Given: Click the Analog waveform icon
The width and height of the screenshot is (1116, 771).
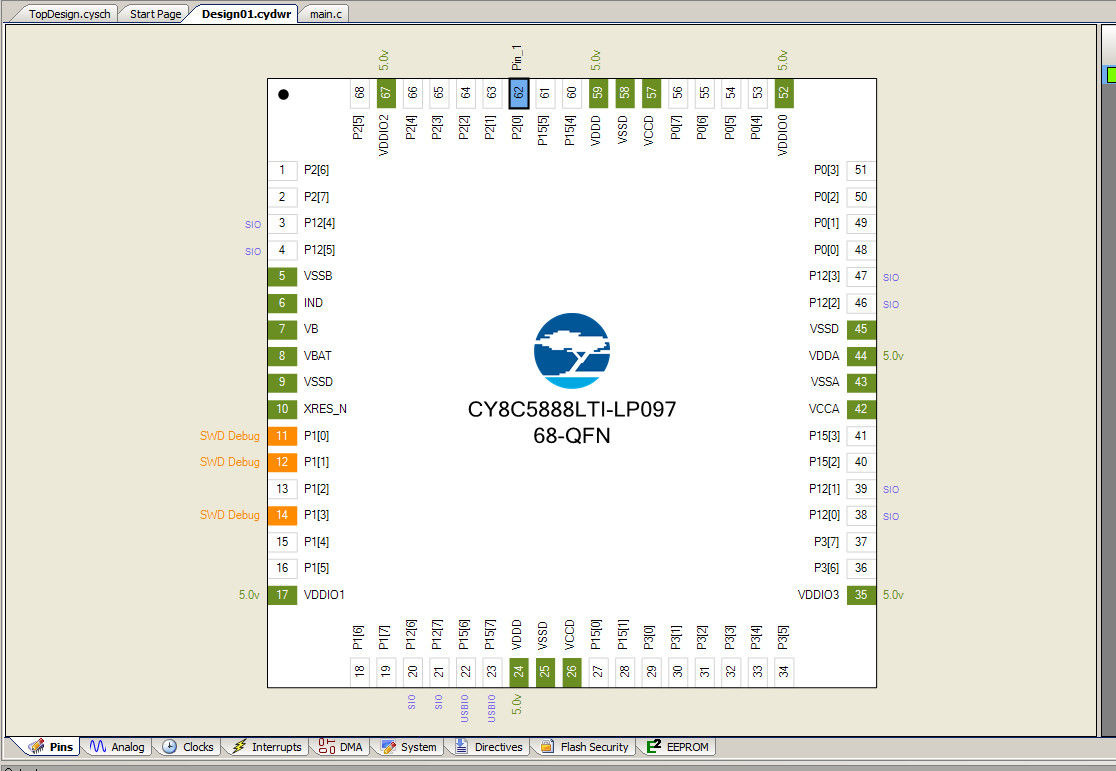Looking at the screenshot, I should (98, 747).
